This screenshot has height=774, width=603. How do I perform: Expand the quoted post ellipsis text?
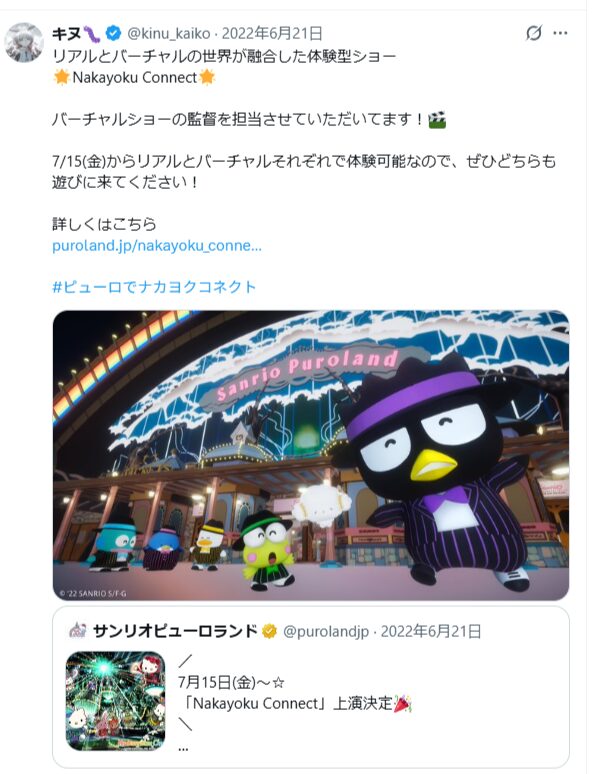pos(183,748)
